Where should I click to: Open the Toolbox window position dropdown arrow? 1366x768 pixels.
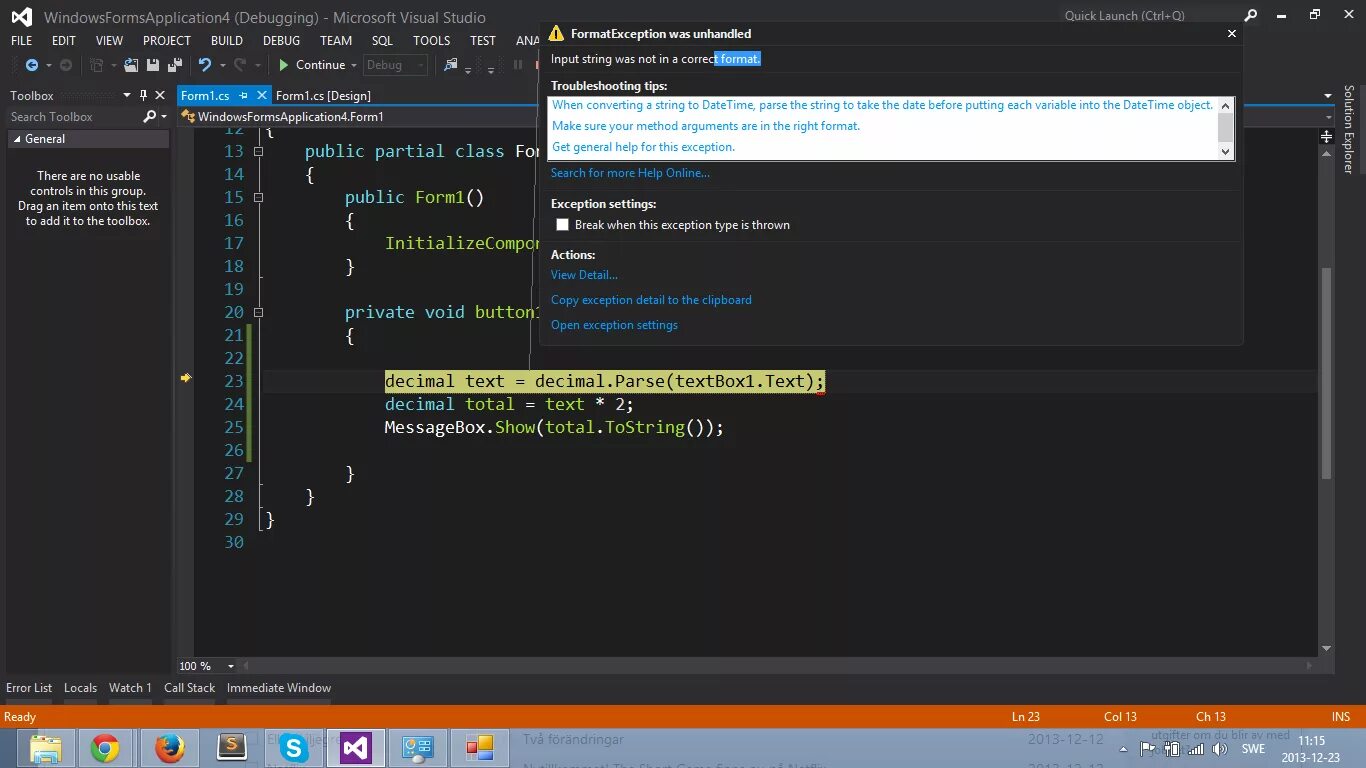click(x=127, y=95)
